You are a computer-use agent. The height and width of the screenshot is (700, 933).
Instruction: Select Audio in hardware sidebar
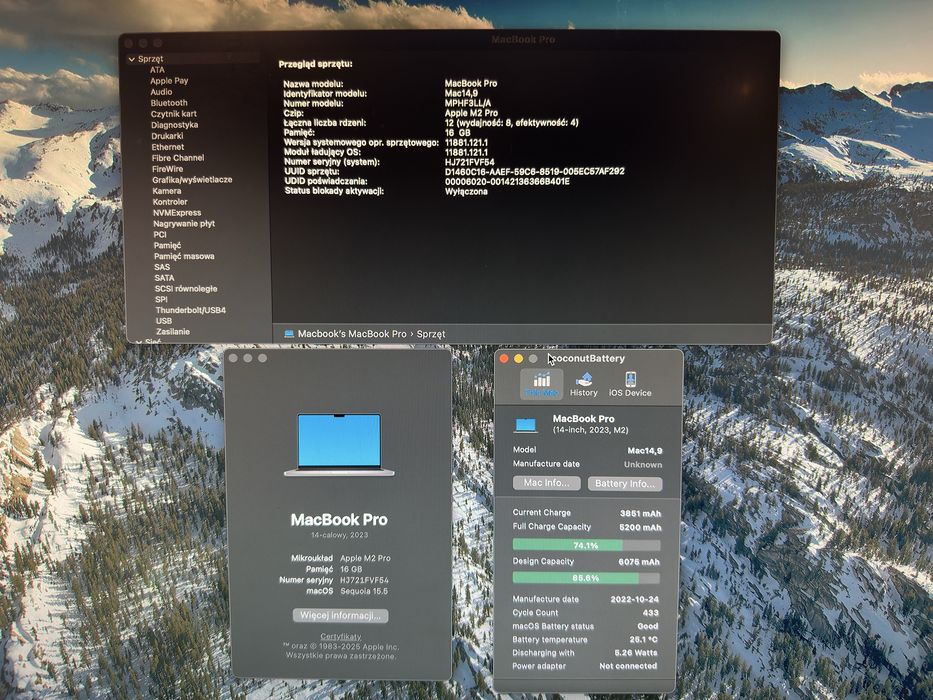(161, 92)
